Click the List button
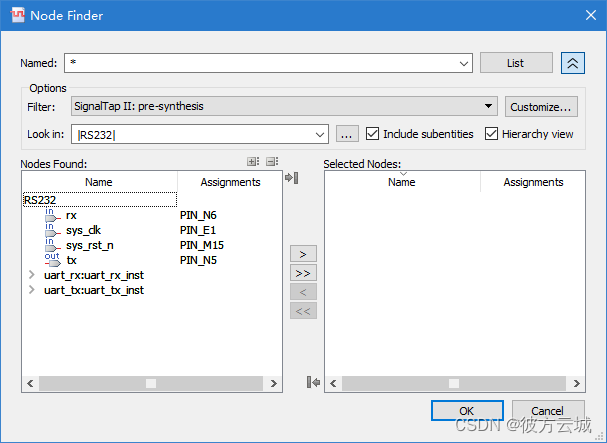 [x=516, y=63]
